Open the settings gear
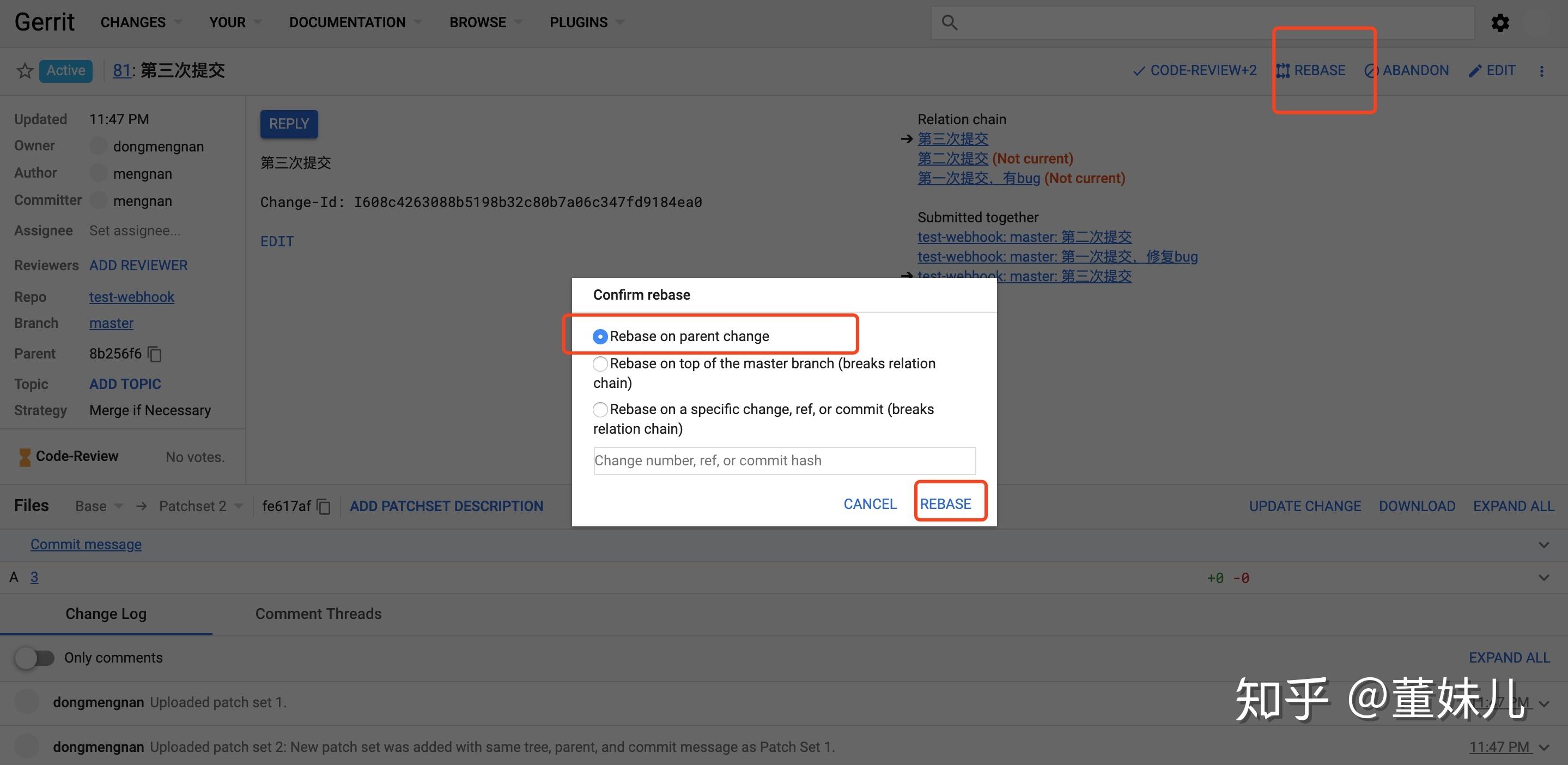The width and height of the screenshot is (1568, 765). (x=1500, y=22)
